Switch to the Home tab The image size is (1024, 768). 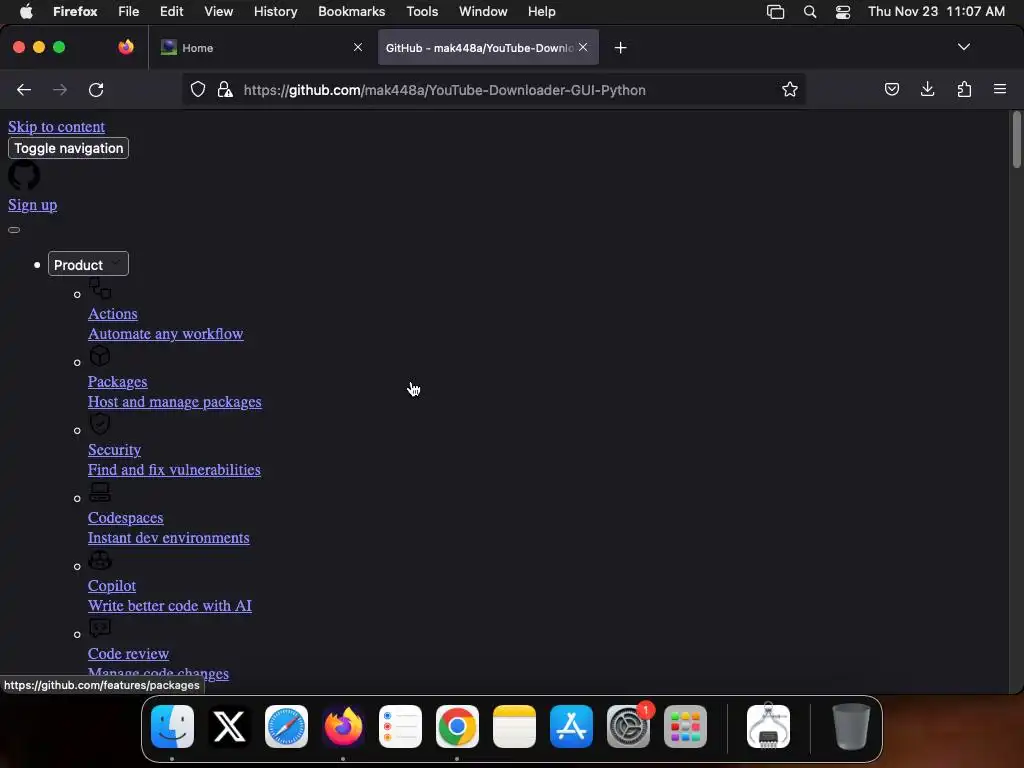[262, 48]
